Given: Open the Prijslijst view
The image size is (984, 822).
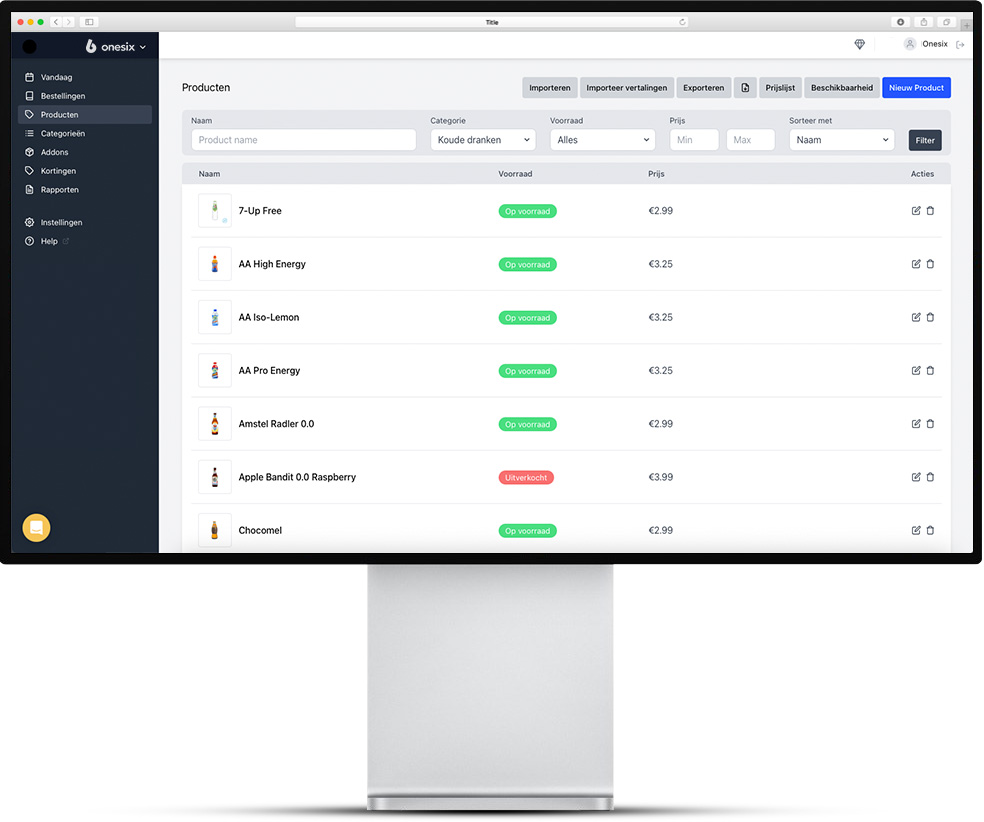Looking at the screenshot, I should click(x=779, y=87).
